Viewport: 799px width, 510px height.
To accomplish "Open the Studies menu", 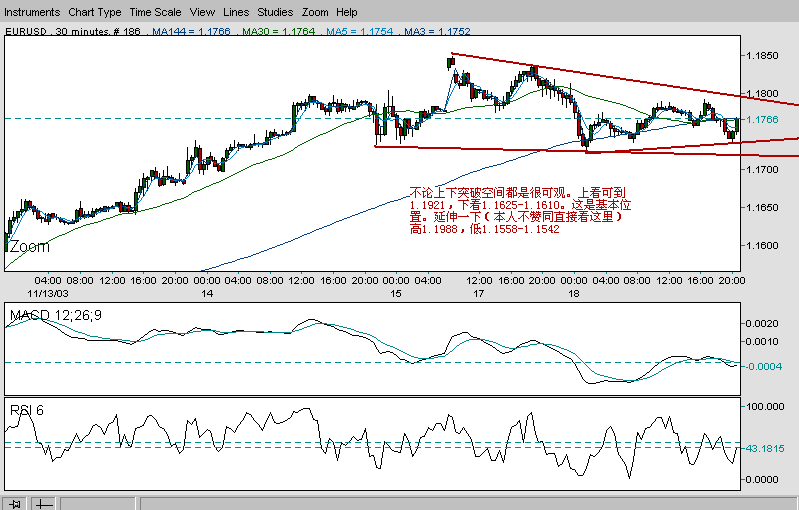I will coord(275,12).
